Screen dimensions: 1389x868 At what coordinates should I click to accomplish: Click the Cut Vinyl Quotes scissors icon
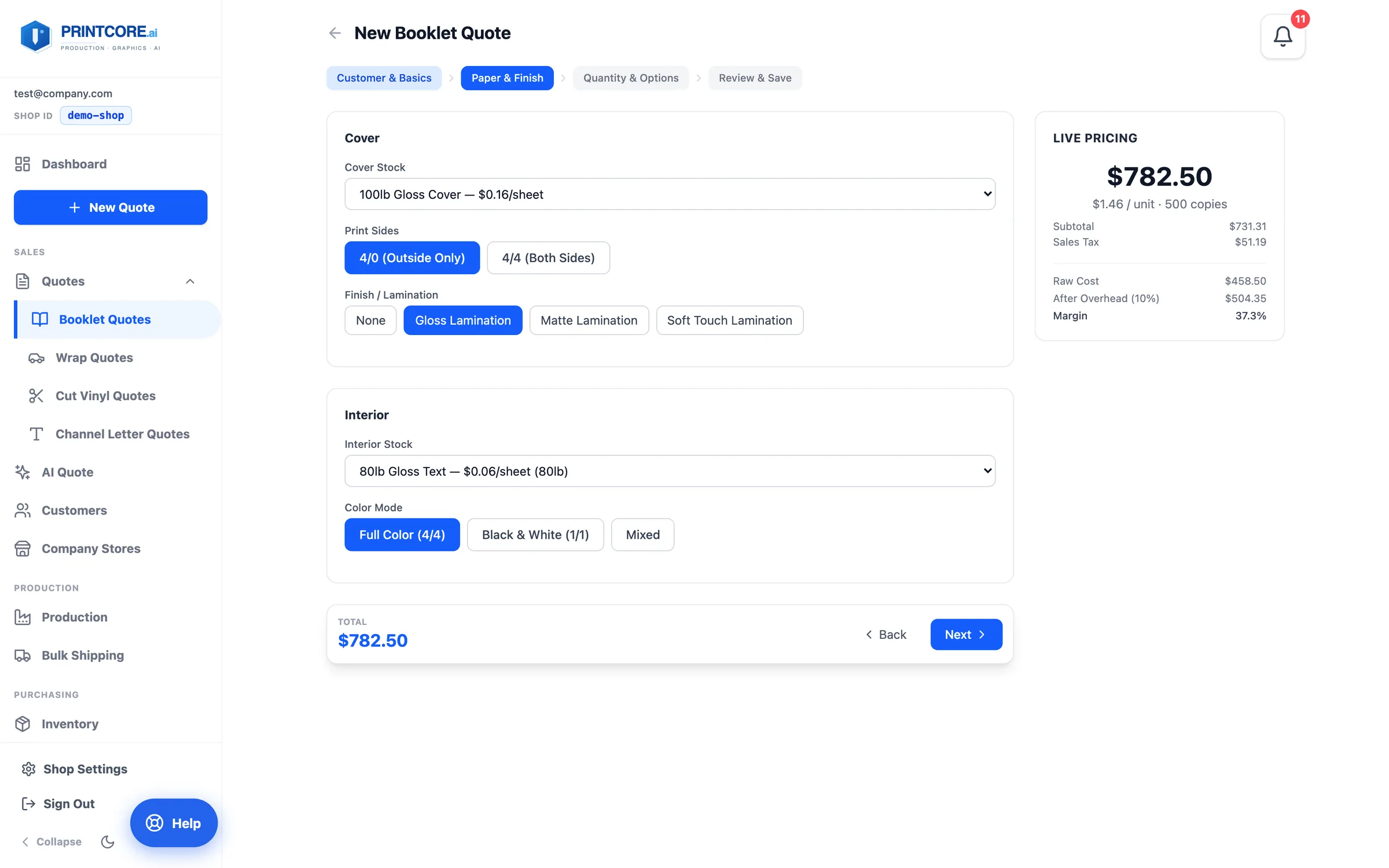(x=36, y=396)
